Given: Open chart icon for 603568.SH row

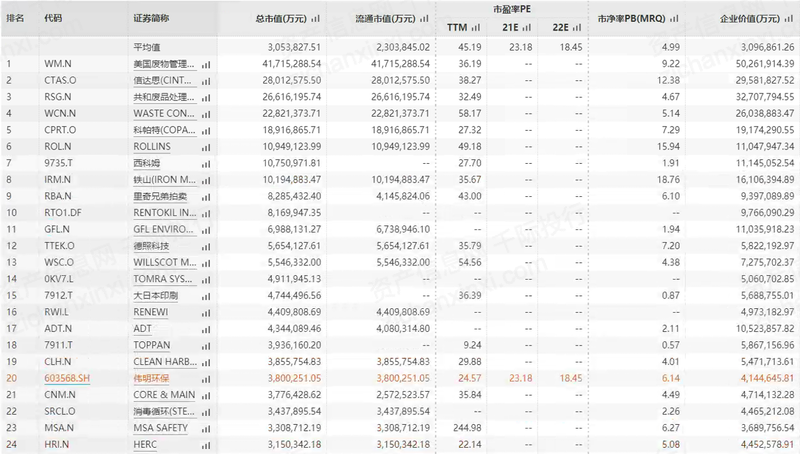Looking at the screenshot, I should click(x=206, y=380).
